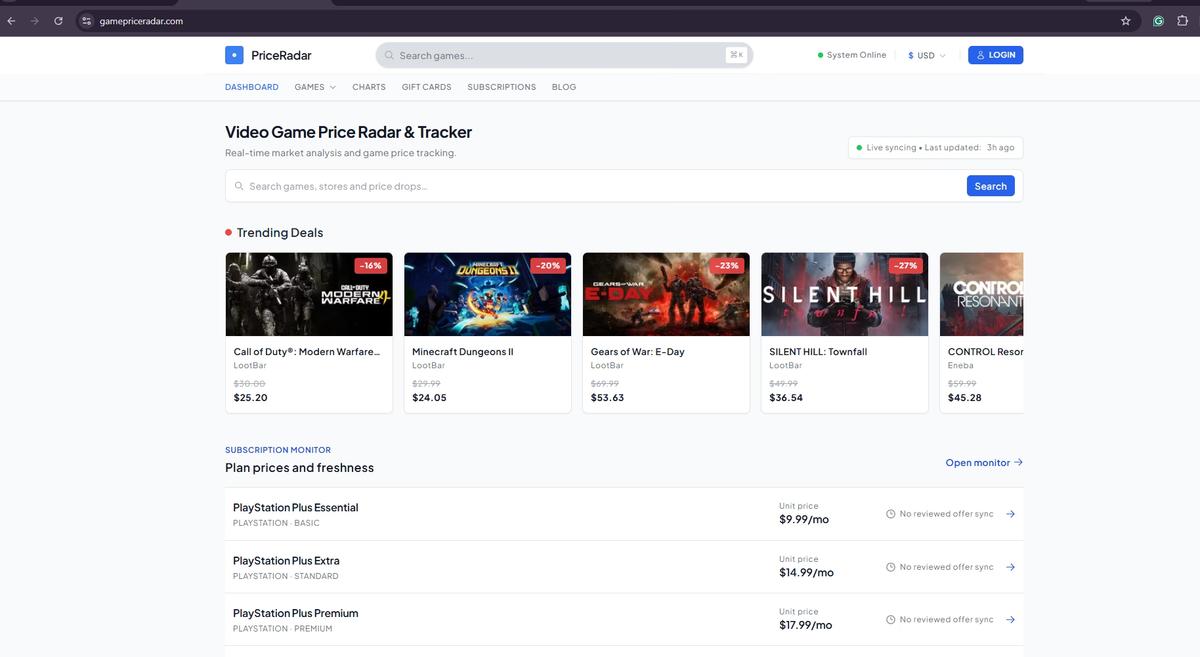This screenshot has width=1200, height=657.
Task: Click the site information icon in the address bar
Action: [x=87, y=20]
